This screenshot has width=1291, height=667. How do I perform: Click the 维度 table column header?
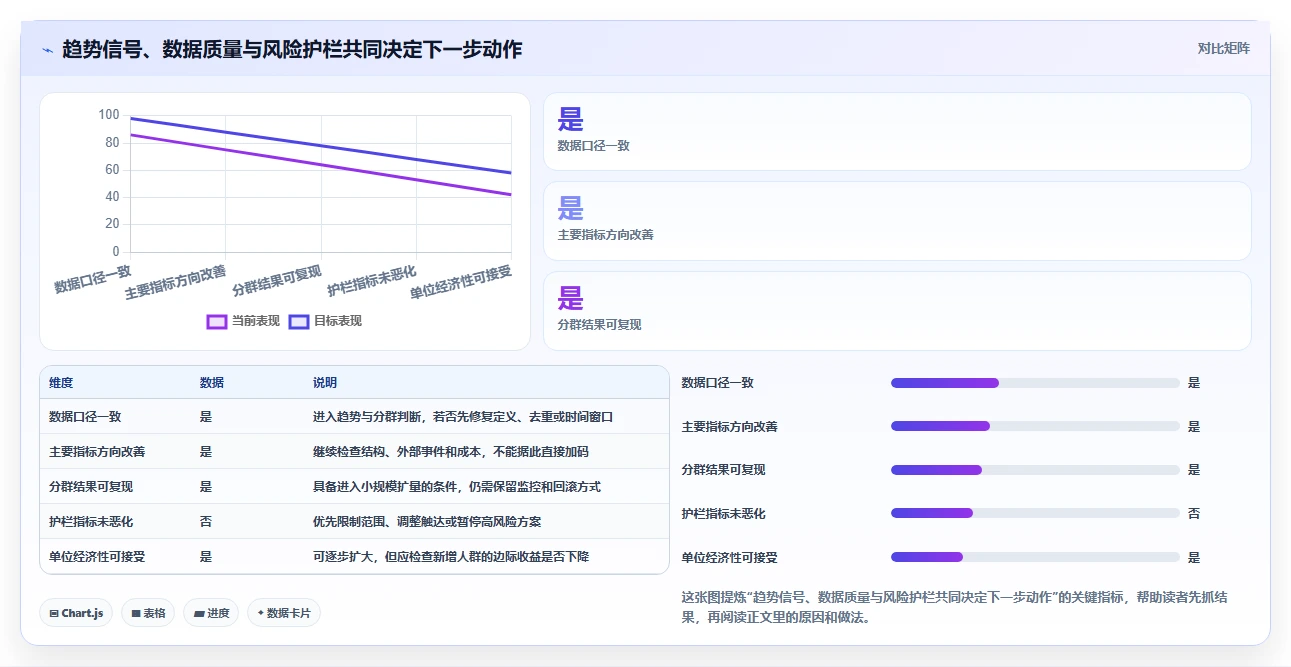tap(61, 382)
